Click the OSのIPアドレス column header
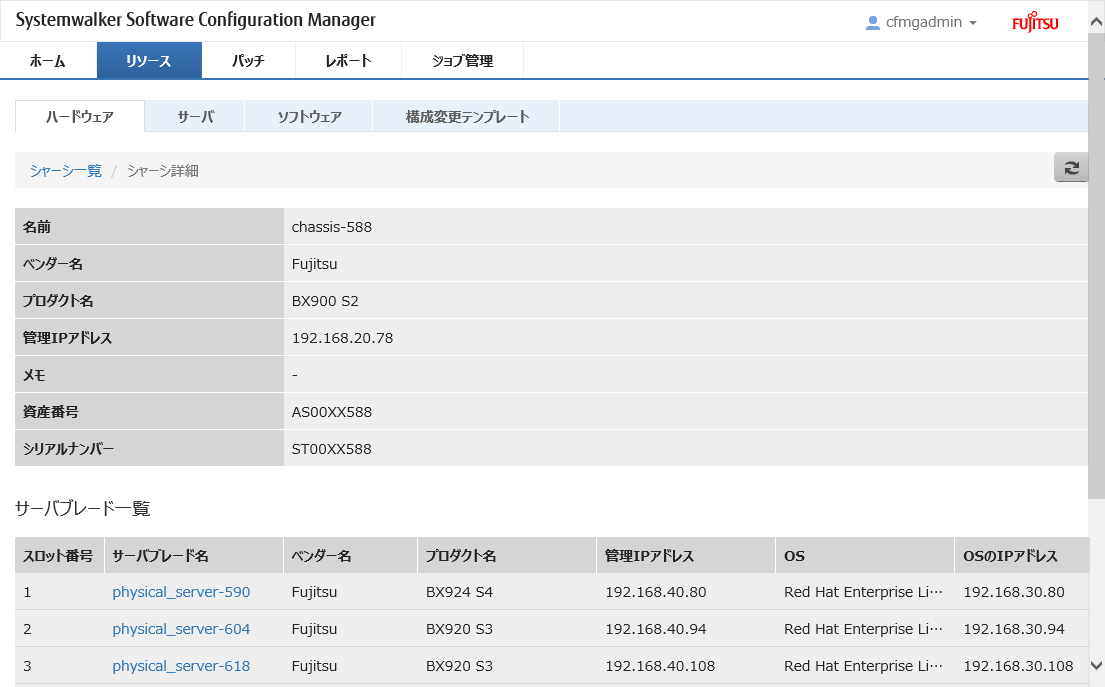Viewport: 1105px width, 687px height. pos(1022,555)
